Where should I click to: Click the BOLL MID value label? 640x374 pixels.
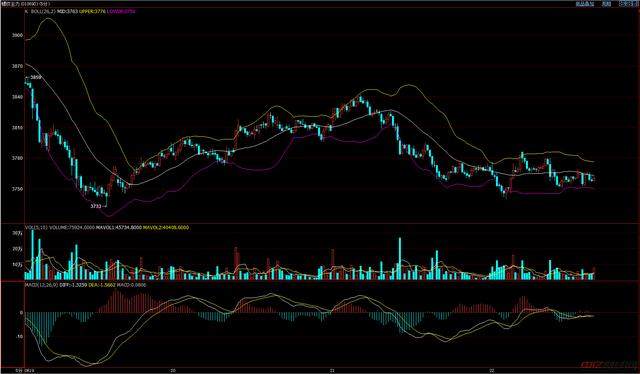(68, 11)
